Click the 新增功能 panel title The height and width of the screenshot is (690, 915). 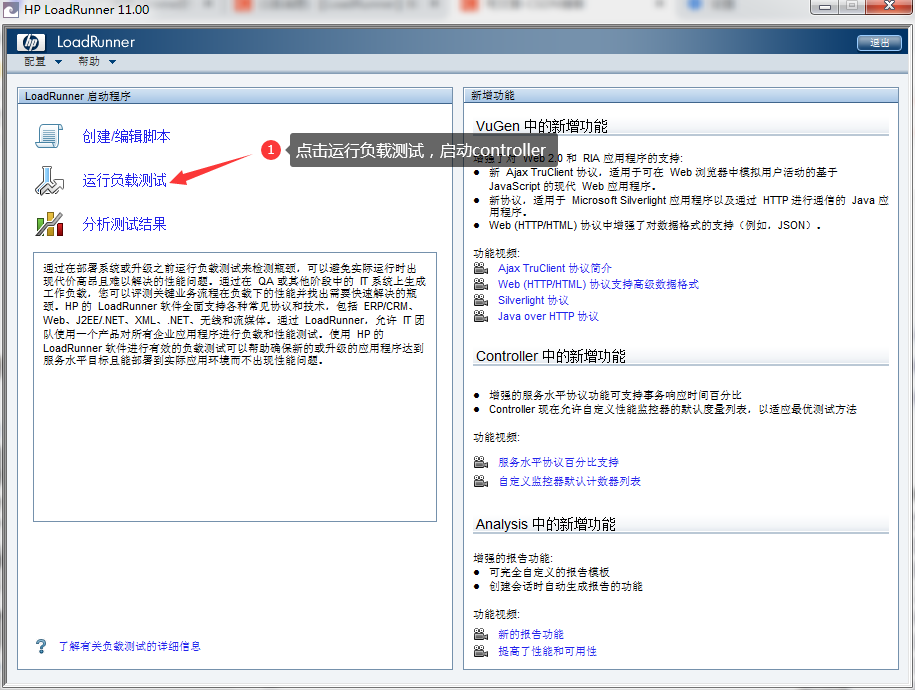click(493, 96)
